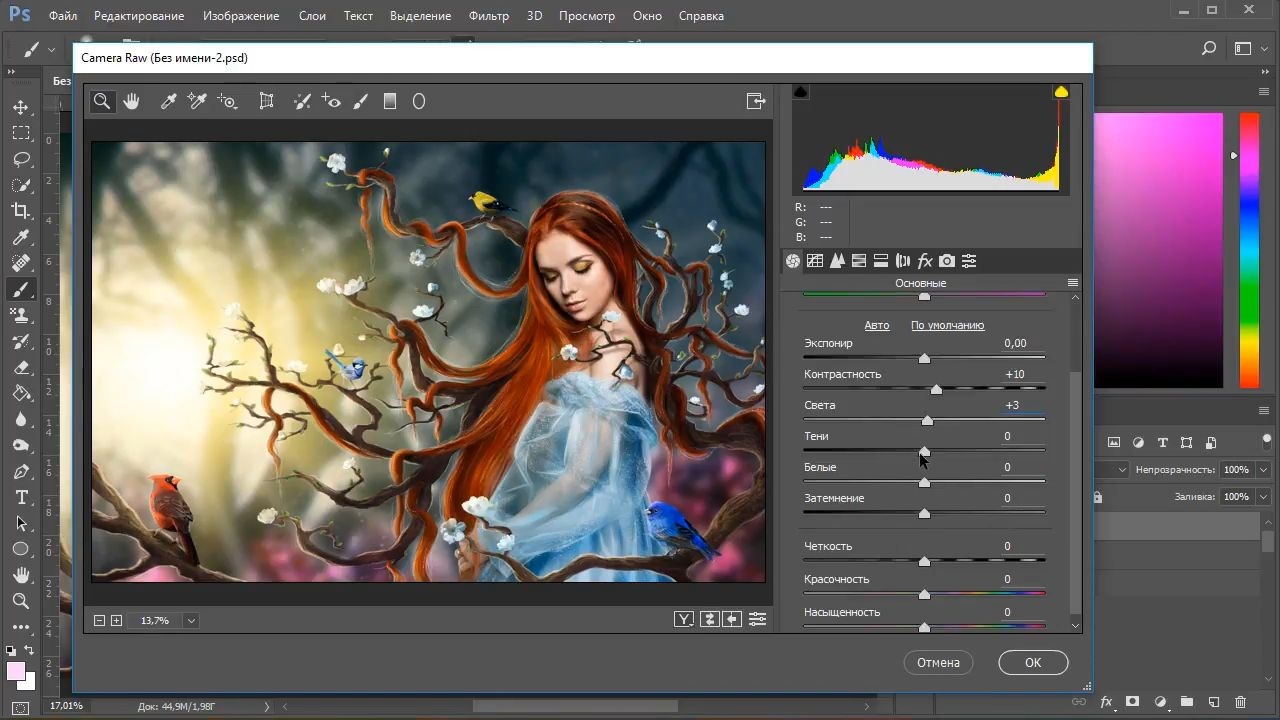The height and width of the screenshot is (720, 1280).
Task: Select the Graduated Filter tool
Action: (x=390, y=101)
